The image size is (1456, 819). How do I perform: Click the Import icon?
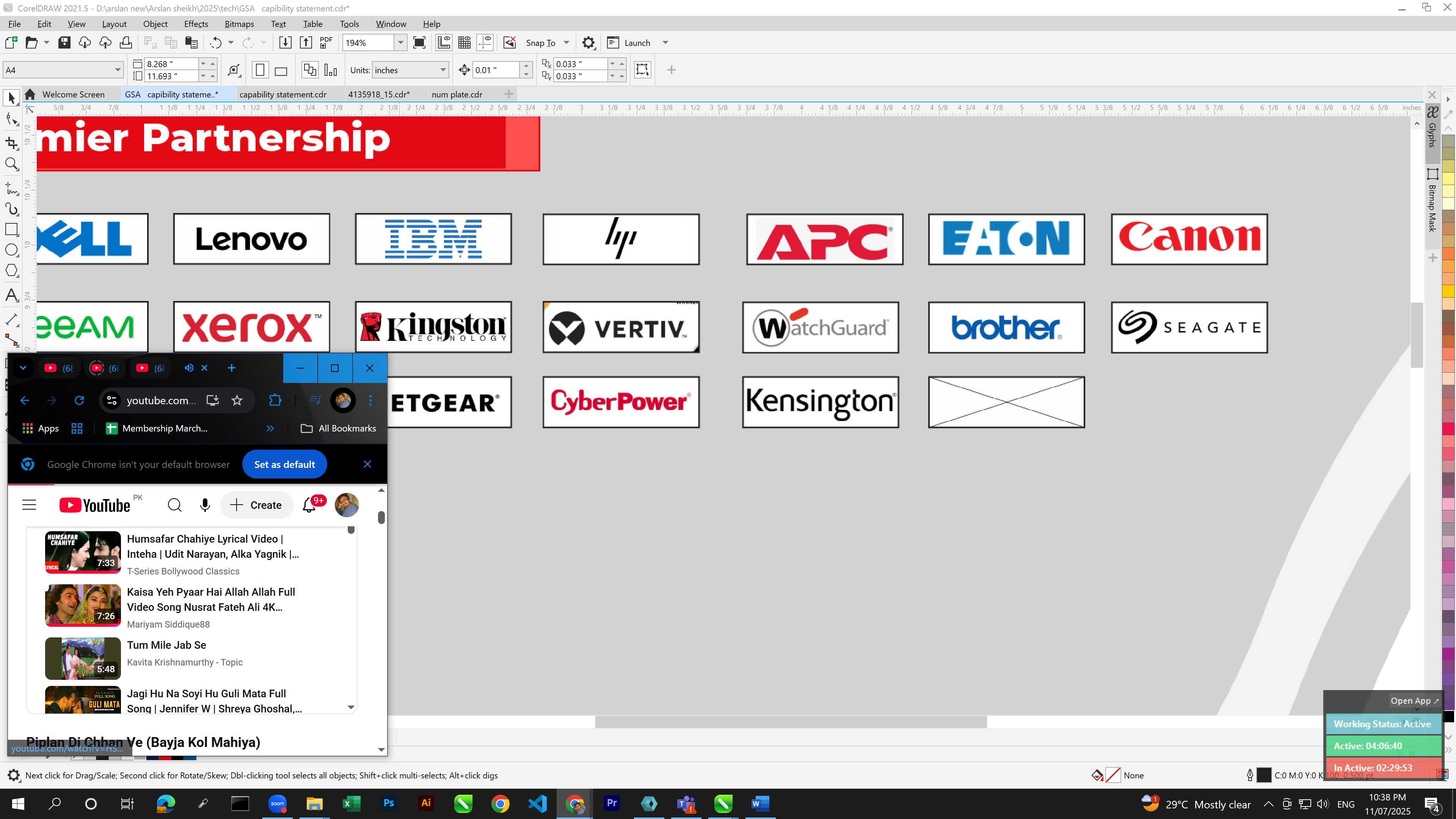pos(286,42)
